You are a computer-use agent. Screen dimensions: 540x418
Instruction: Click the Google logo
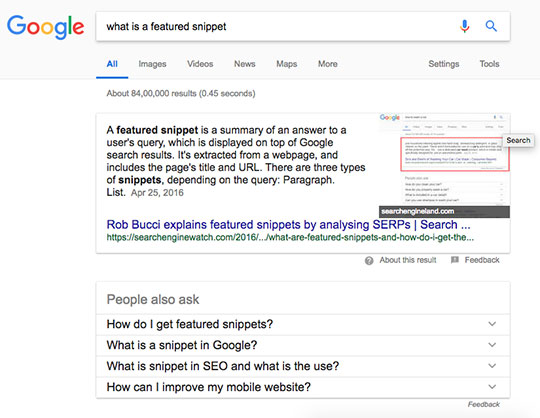[45, 27]
